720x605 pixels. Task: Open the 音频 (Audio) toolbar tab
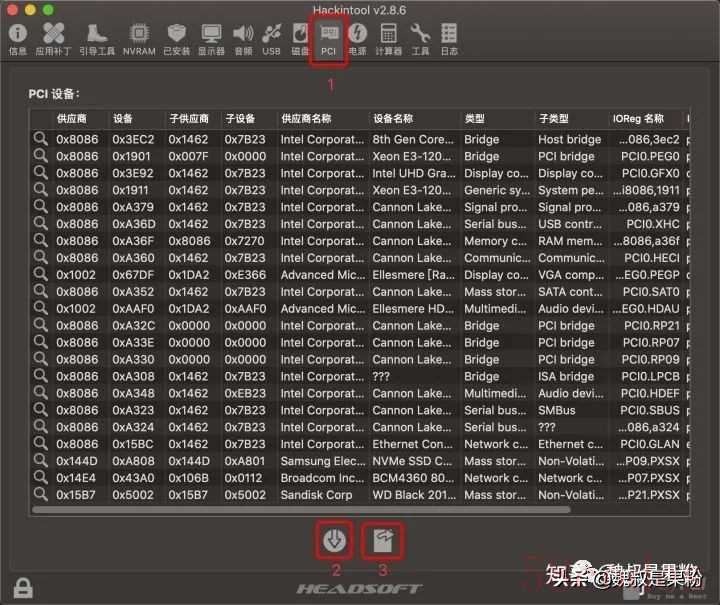point(243,39)
